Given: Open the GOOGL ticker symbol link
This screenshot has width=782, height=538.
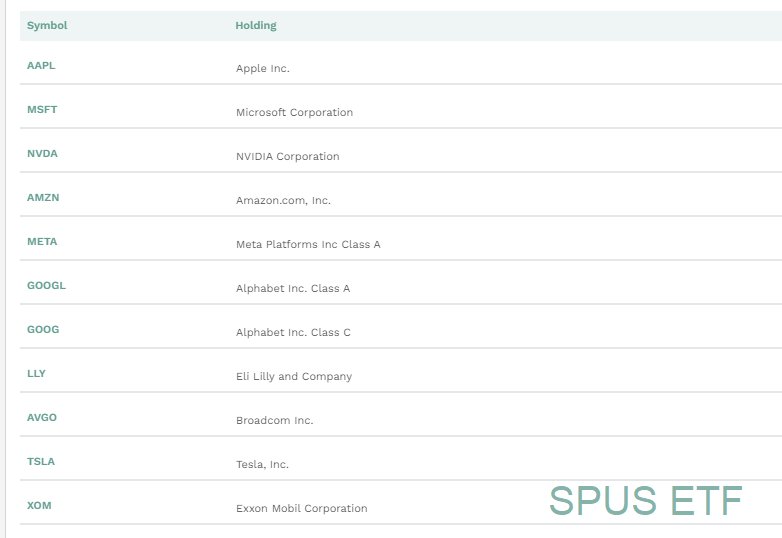Looking at the screenshot, I should 46,285.
